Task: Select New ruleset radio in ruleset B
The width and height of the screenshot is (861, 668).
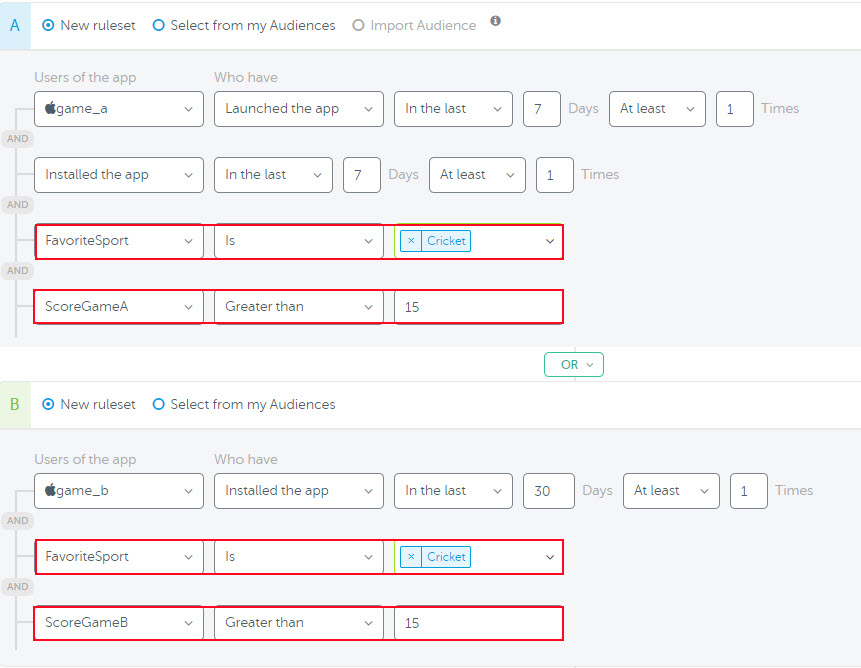Action: pos(49,405)
